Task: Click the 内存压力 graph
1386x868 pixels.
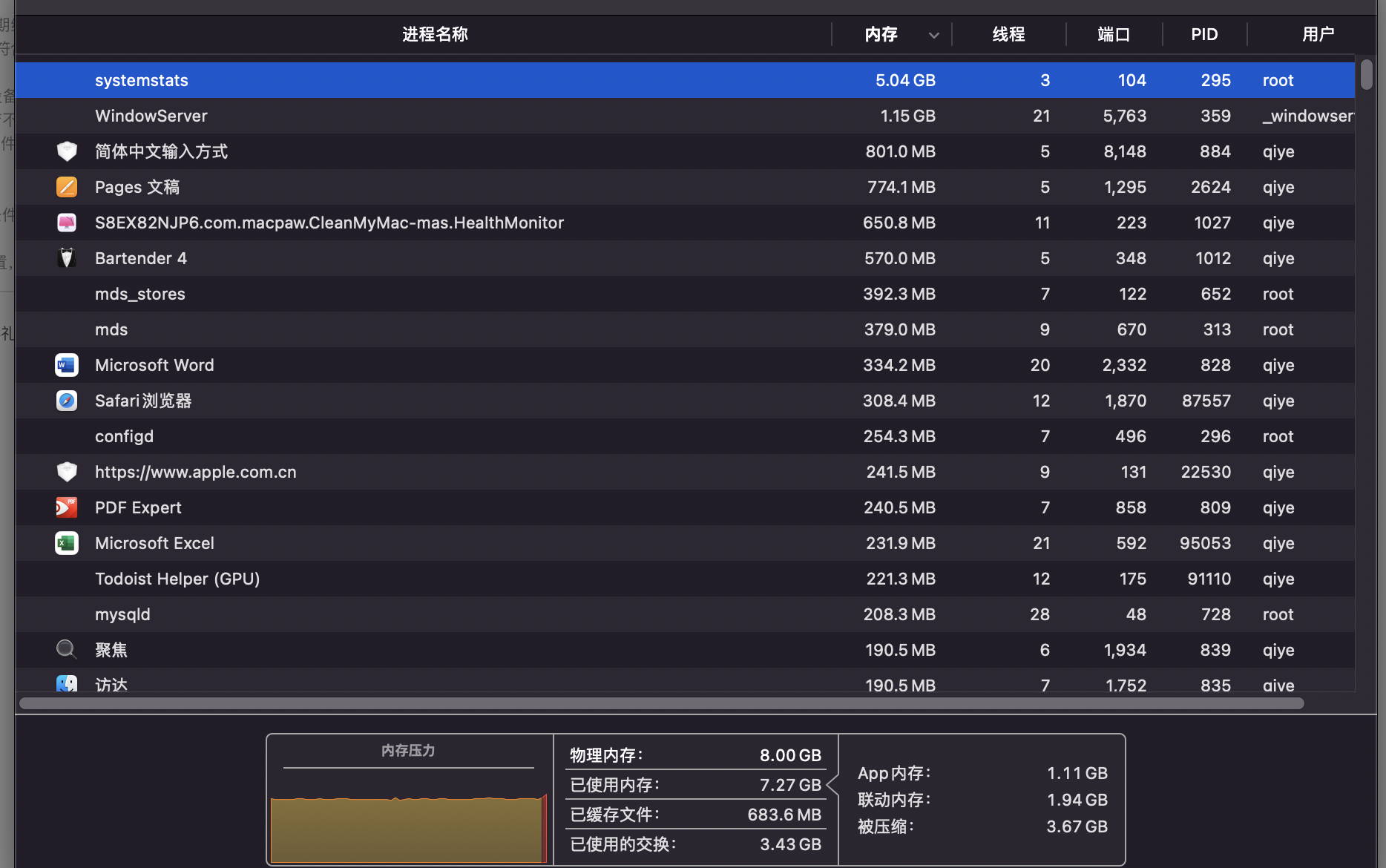Action: 408,828
